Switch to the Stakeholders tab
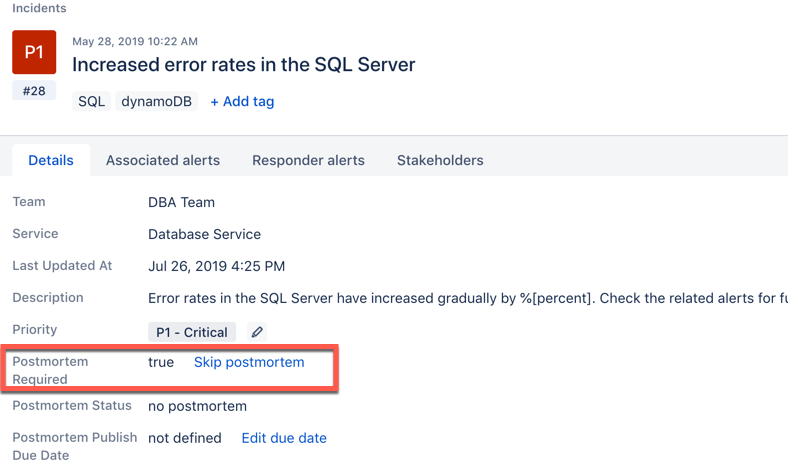Screen dimensions: 788x469 pos(440,160)
